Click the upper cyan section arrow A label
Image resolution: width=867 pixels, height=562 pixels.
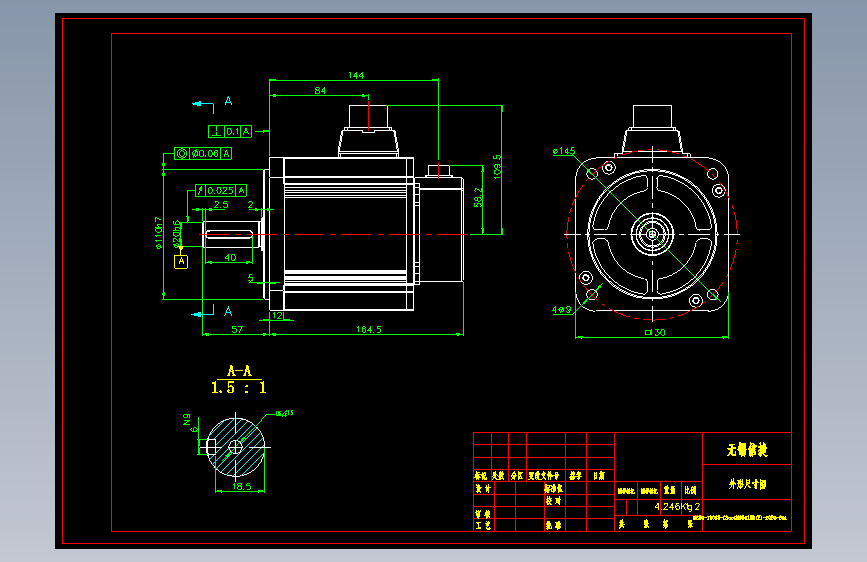(228, 101)
